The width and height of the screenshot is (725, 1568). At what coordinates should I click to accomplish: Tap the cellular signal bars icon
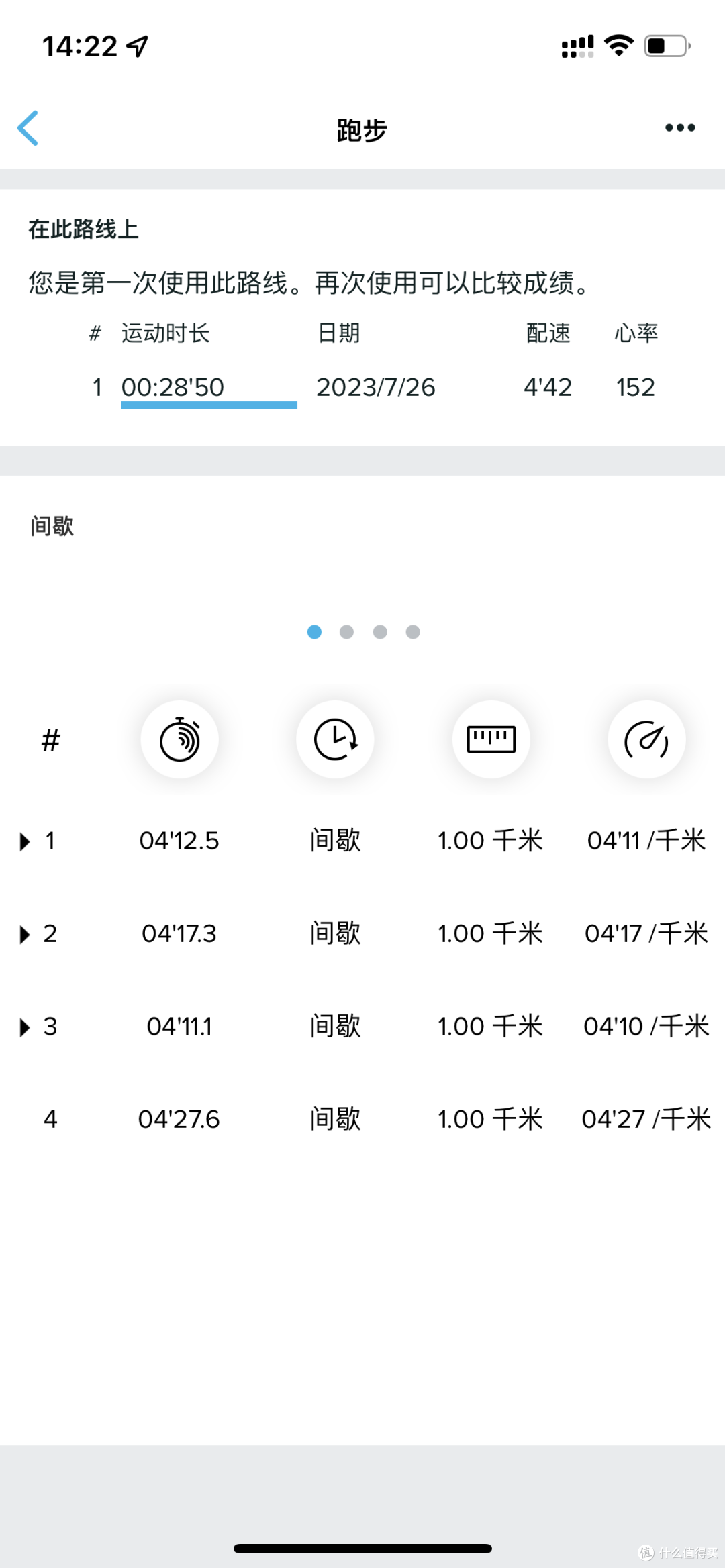[577, 46]
